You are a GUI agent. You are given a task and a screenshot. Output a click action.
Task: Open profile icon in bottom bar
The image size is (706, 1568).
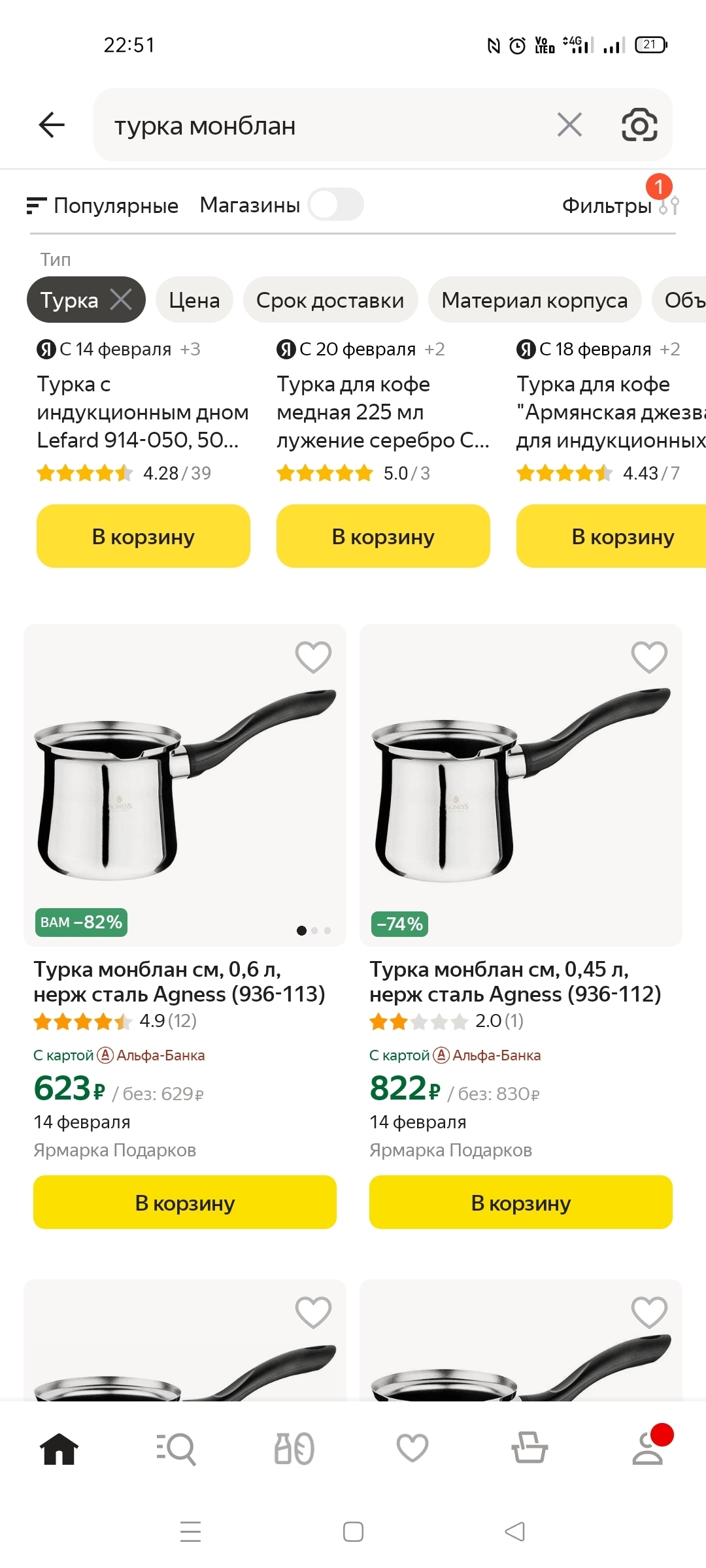[x=648, y=1448]
